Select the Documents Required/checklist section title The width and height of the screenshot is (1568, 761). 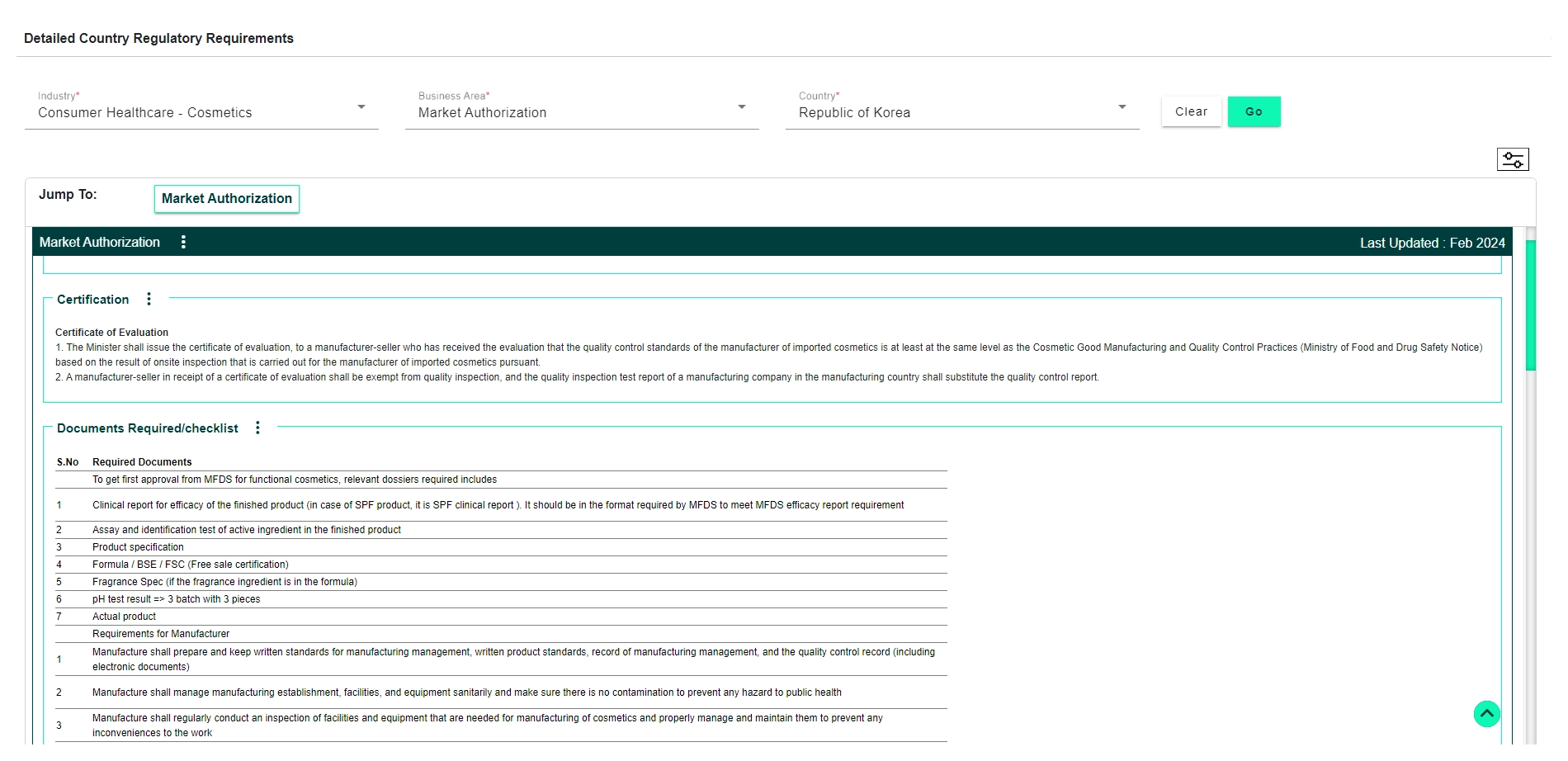147,428
